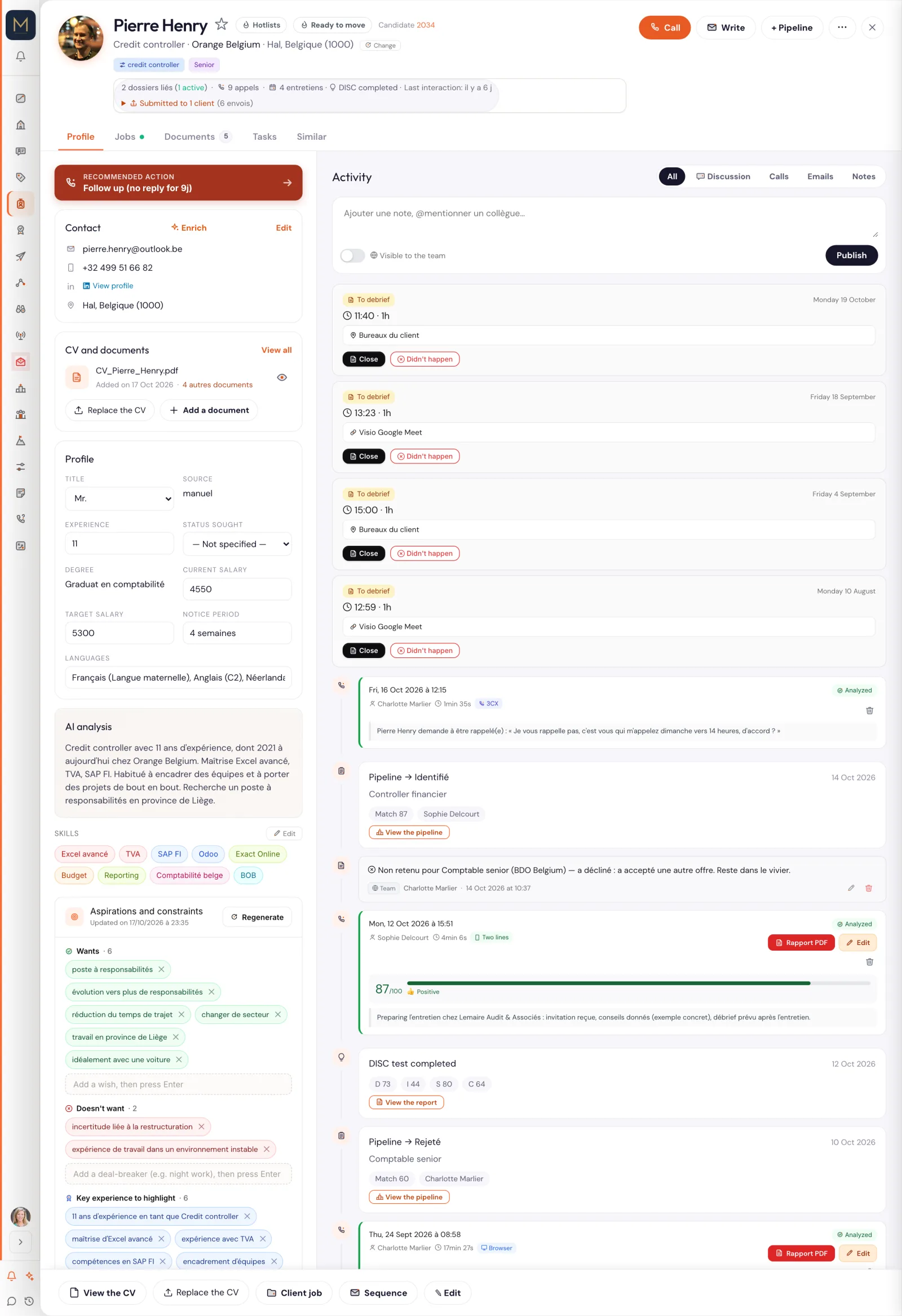Screen dimensions: 902x1316
Task: Click the Target salary field showing 5300
Action: click(120, 633)
